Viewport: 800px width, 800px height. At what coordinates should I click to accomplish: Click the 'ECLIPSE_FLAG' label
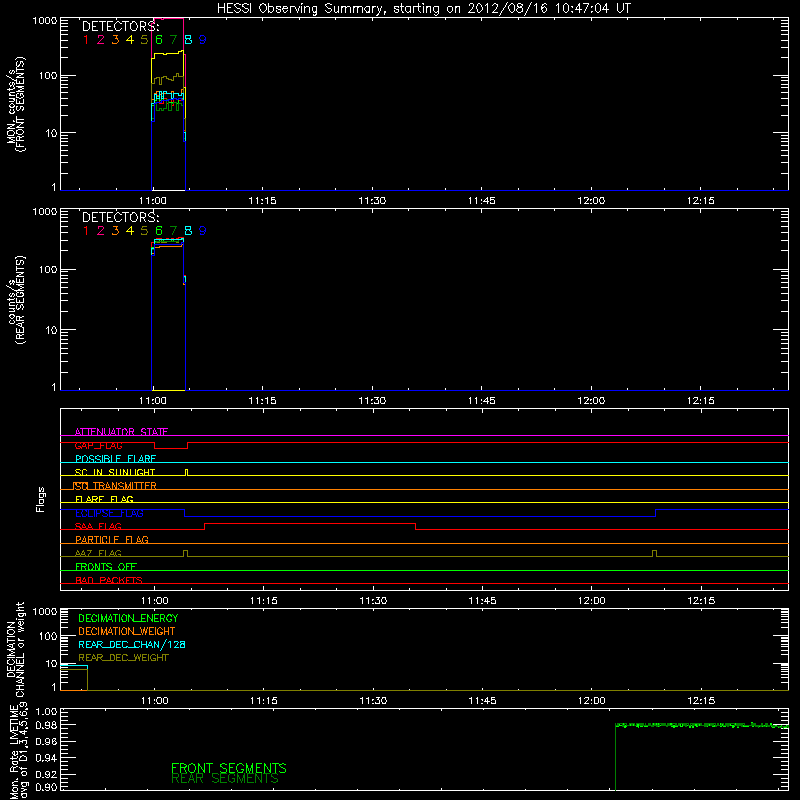109,513
